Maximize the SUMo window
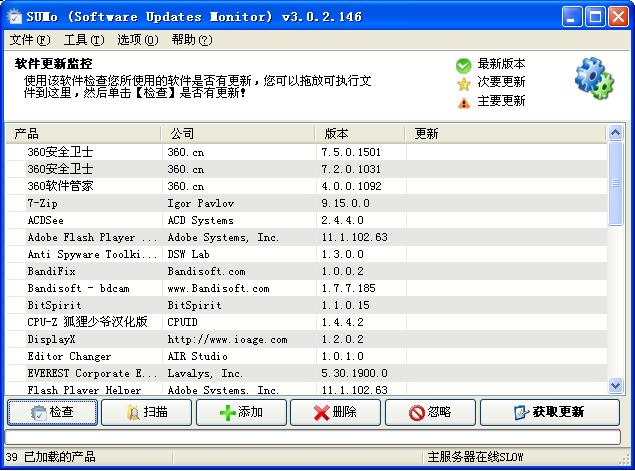This screenshot has width=635, height=471. (x=595, y=17)
